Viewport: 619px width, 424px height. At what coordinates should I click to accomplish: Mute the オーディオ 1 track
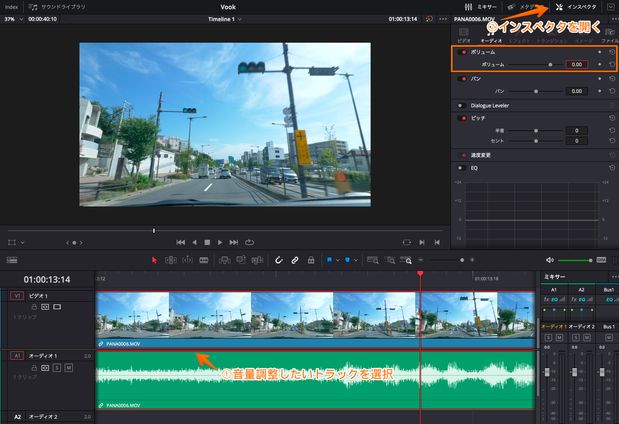[69, 368]
